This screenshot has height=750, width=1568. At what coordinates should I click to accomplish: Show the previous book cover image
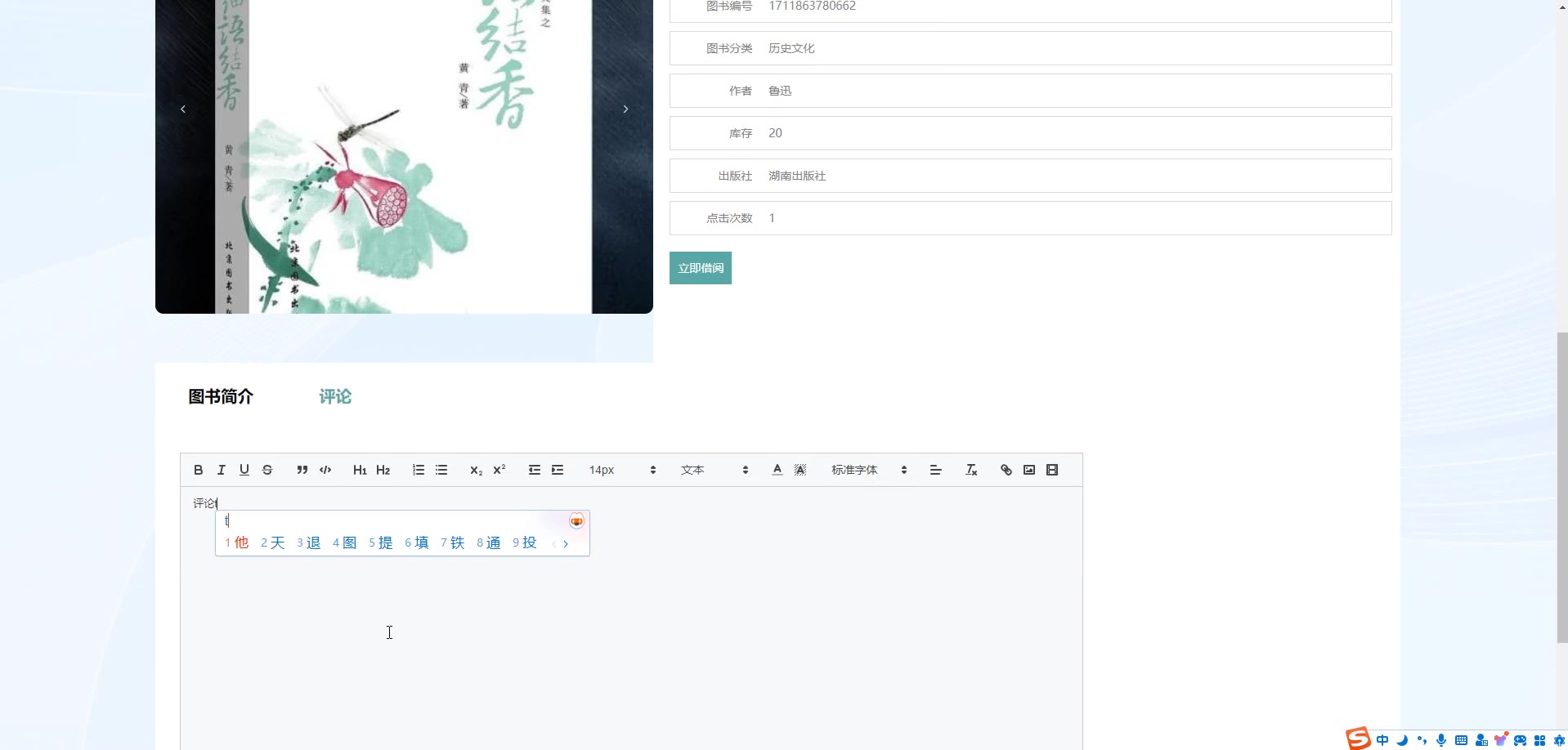[183, 109]
